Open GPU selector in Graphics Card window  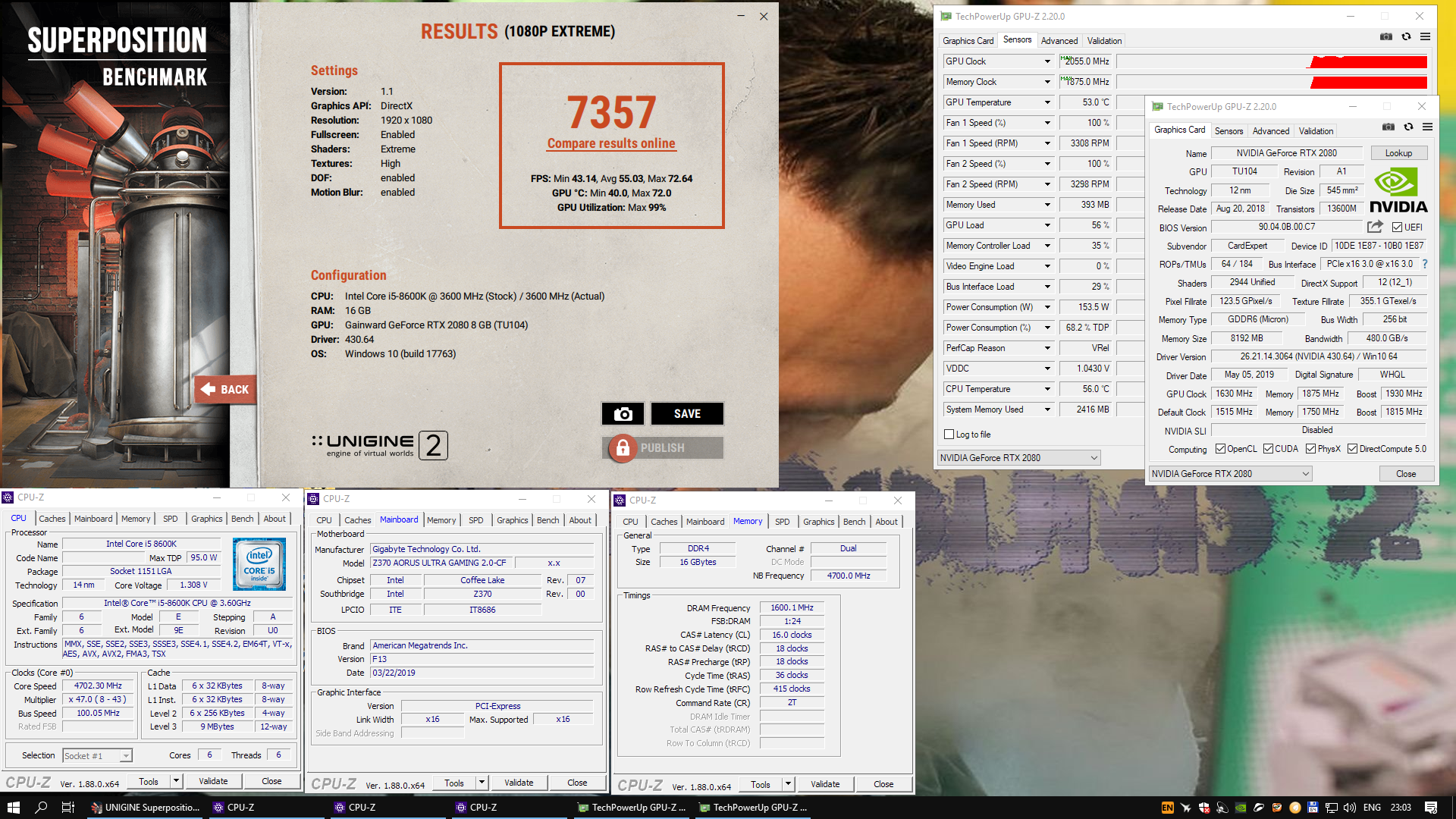(x=1230, y=474)
